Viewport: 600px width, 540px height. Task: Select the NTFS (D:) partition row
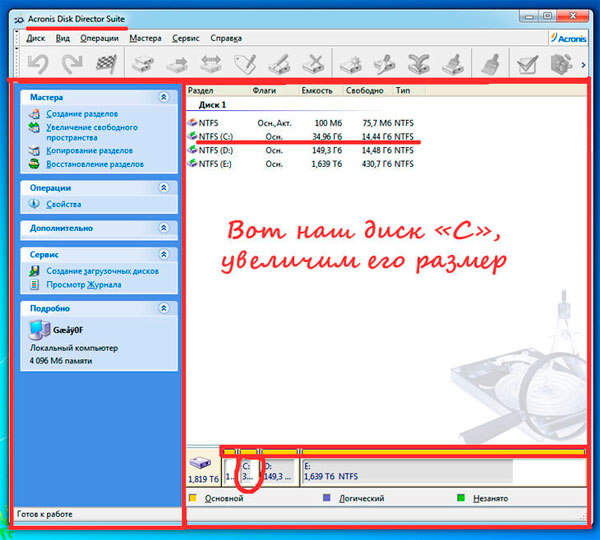point(215,150)
